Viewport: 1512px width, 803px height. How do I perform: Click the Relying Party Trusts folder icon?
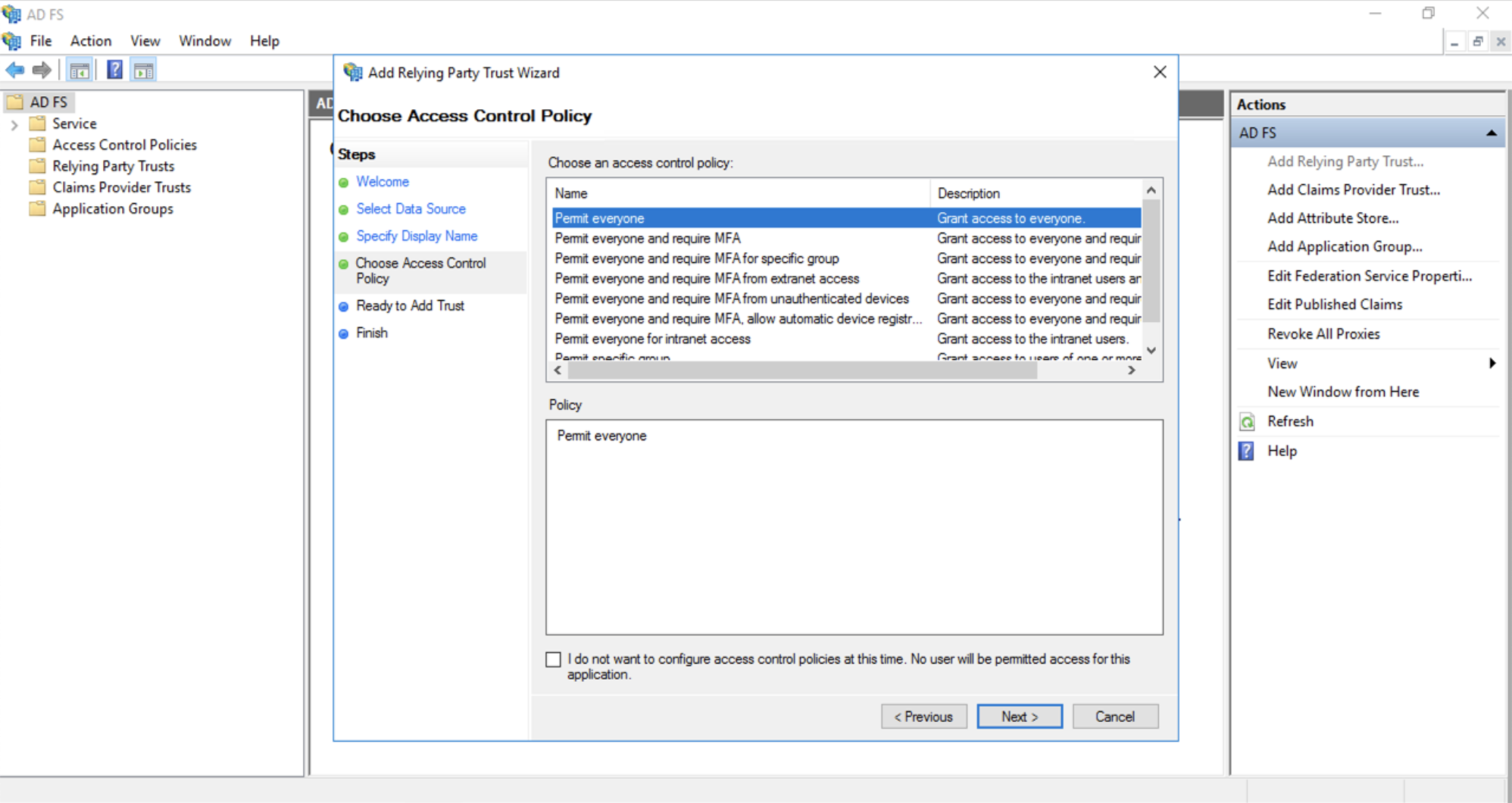point(37,166)
